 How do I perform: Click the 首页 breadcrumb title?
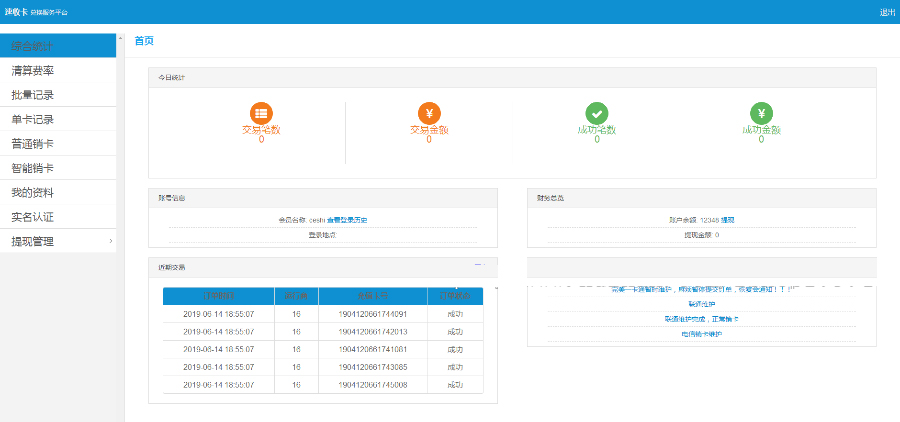pyautogui.click(x=144, y=41)
